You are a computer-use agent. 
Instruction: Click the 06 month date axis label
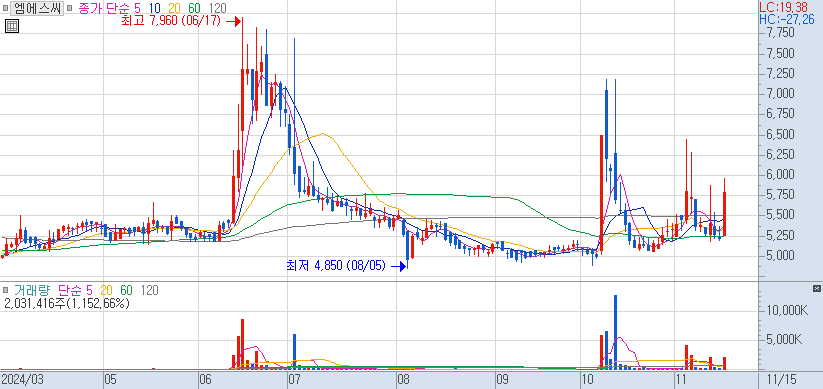(206, 380)
